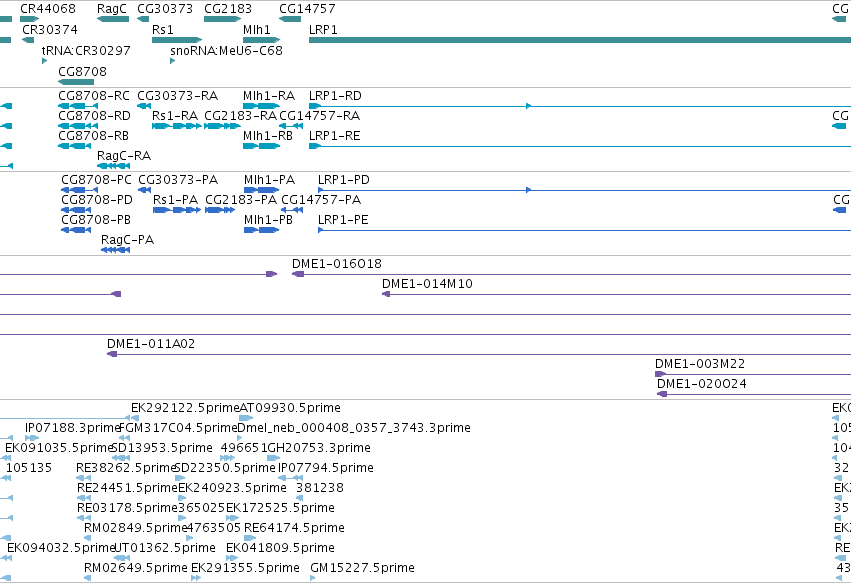Click the CG14757-RA transcript glyph

(291, 126)
